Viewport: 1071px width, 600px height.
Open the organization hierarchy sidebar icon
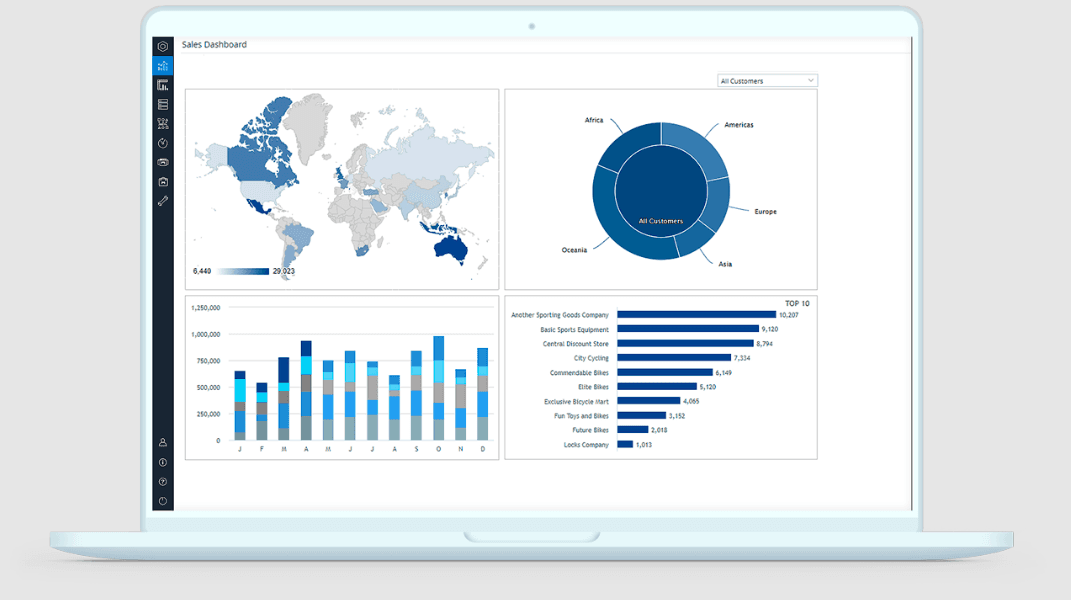pyautogui.click(x=163, y=124)
